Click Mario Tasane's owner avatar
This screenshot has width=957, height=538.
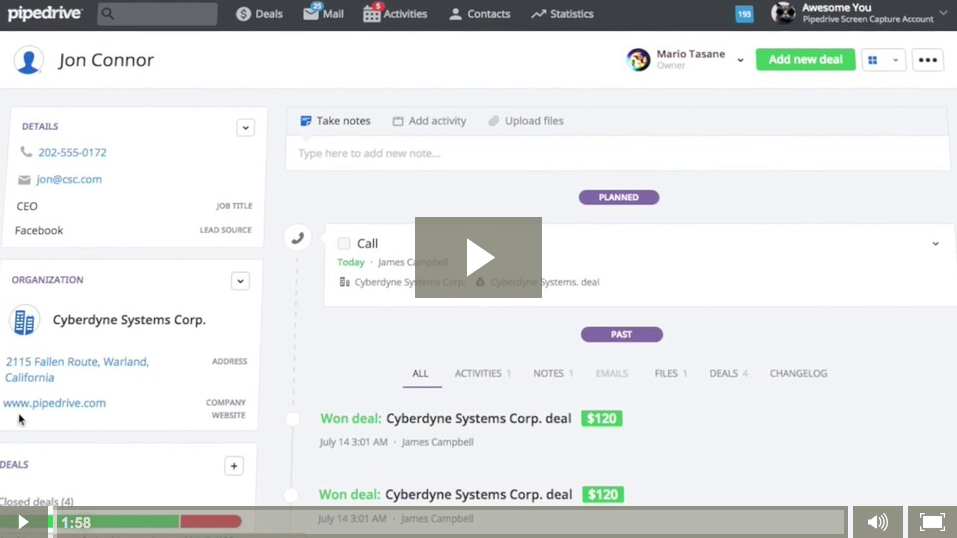point(638,60)
